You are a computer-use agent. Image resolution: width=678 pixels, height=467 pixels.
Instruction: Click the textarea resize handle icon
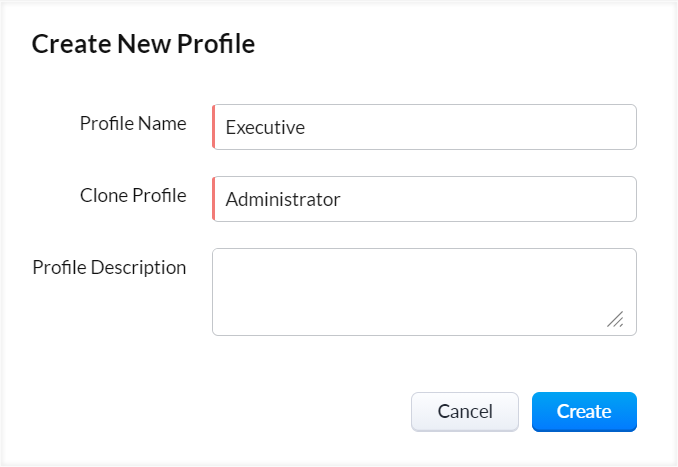[615, 319]
